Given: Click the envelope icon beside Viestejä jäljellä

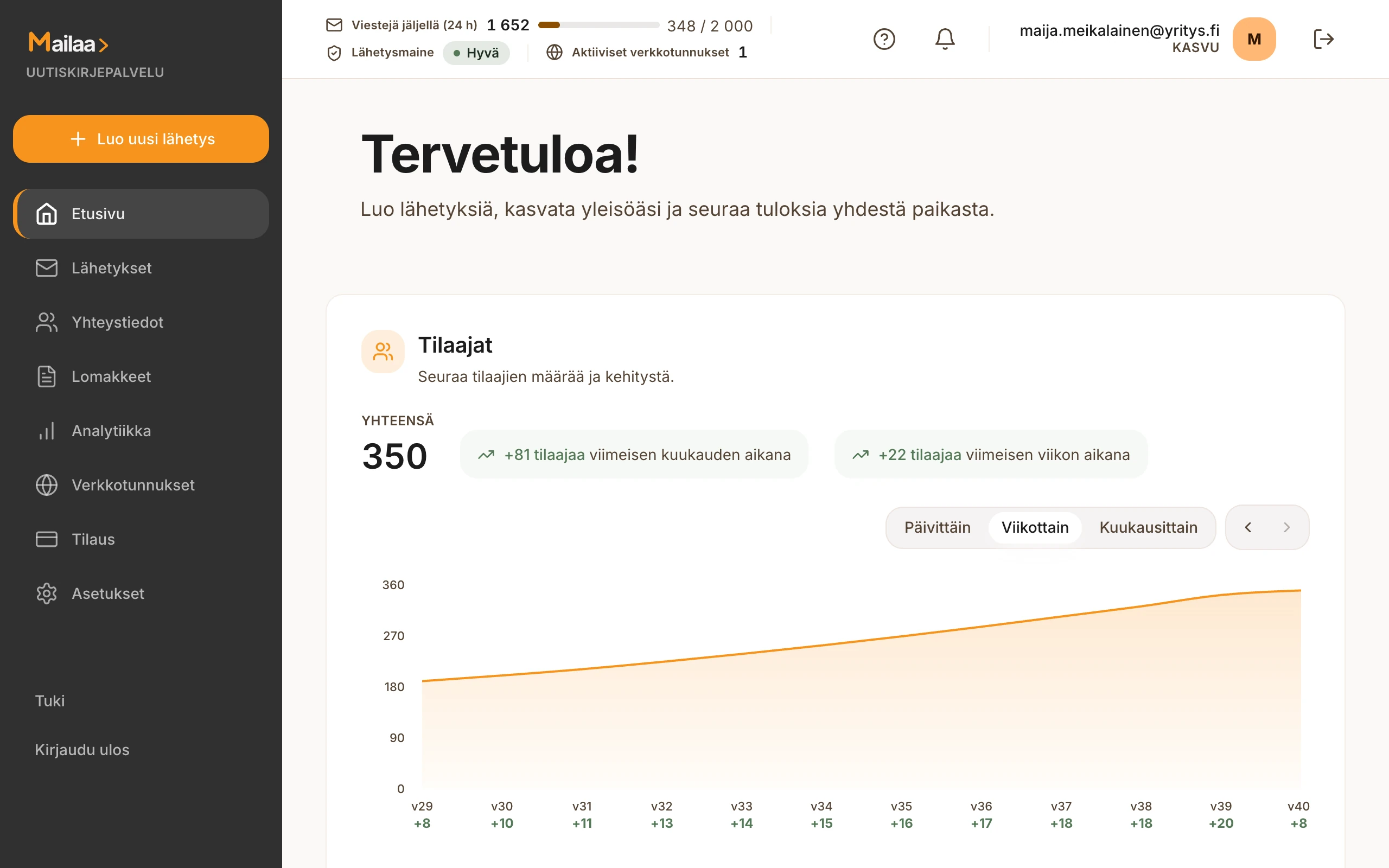Looking at the screenshot, I should tap(334, 25).
